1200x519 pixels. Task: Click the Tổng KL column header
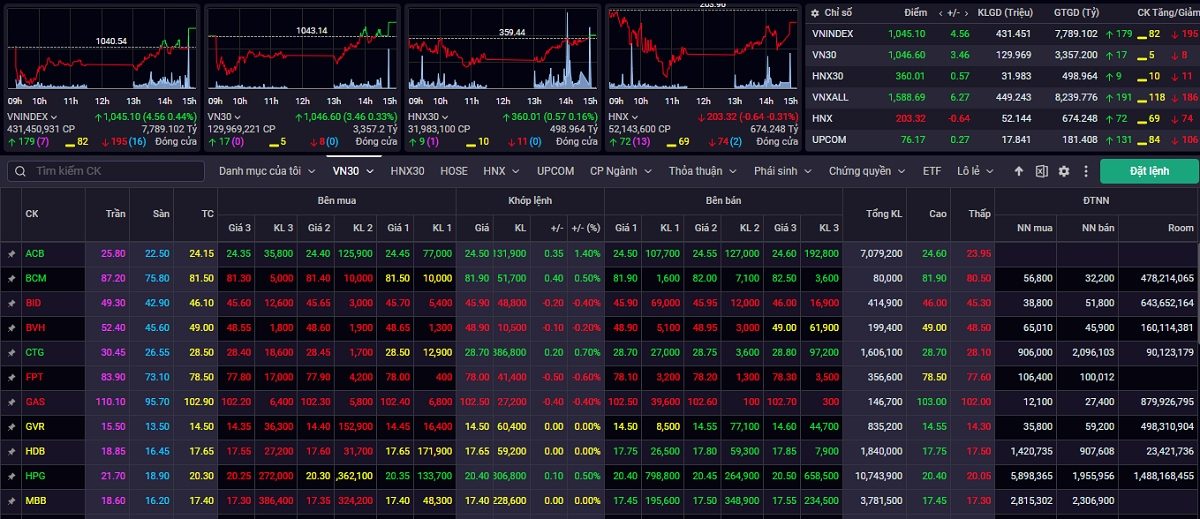coord(883,214)
